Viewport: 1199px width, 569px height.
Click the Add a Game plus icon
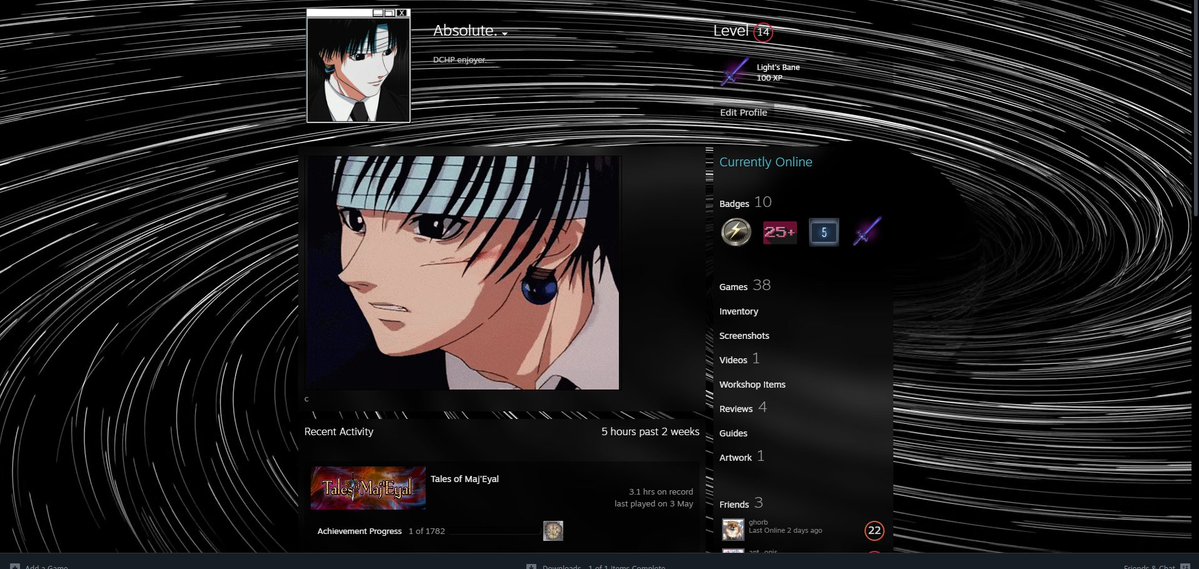(x=15, y=567)
